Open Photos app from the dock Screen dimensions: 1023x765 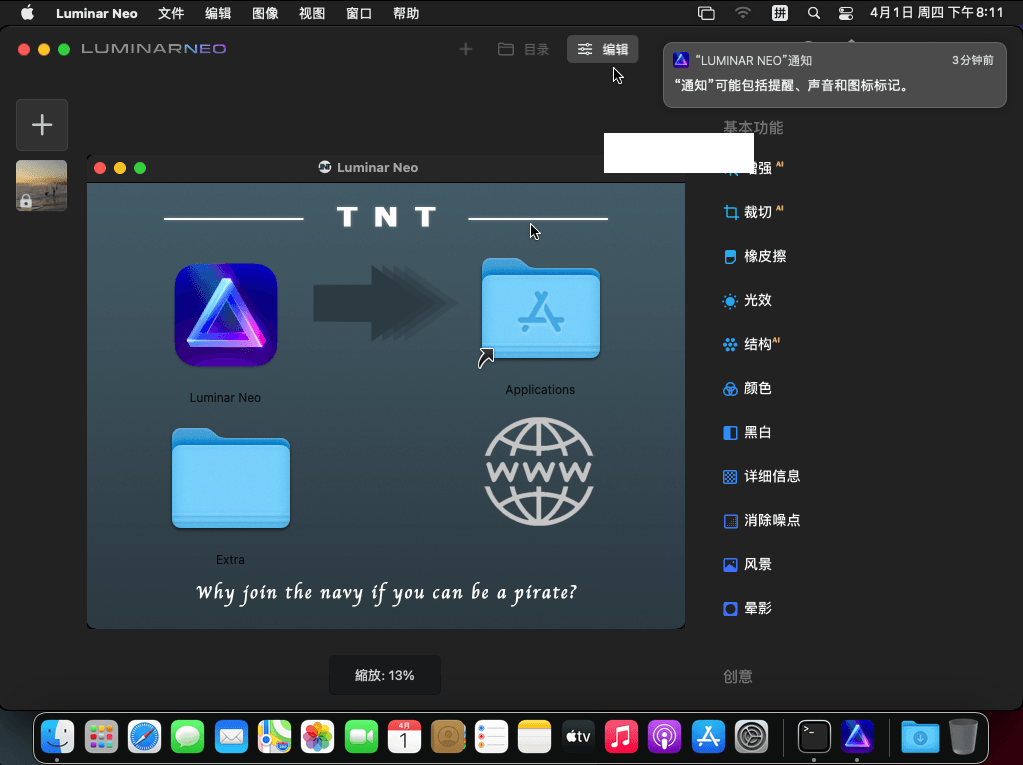tap(318, 737)
